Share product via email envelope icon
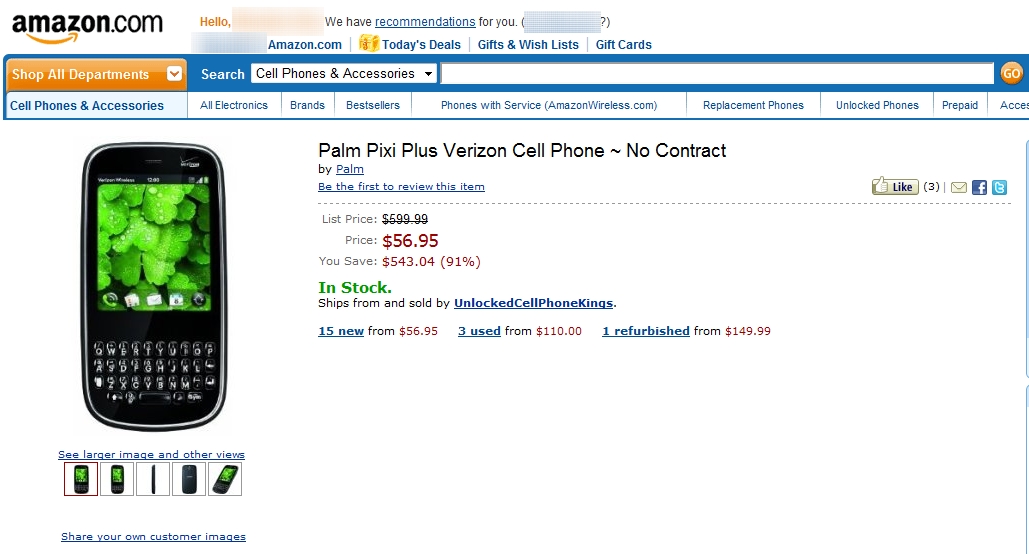 click(959, 187)
